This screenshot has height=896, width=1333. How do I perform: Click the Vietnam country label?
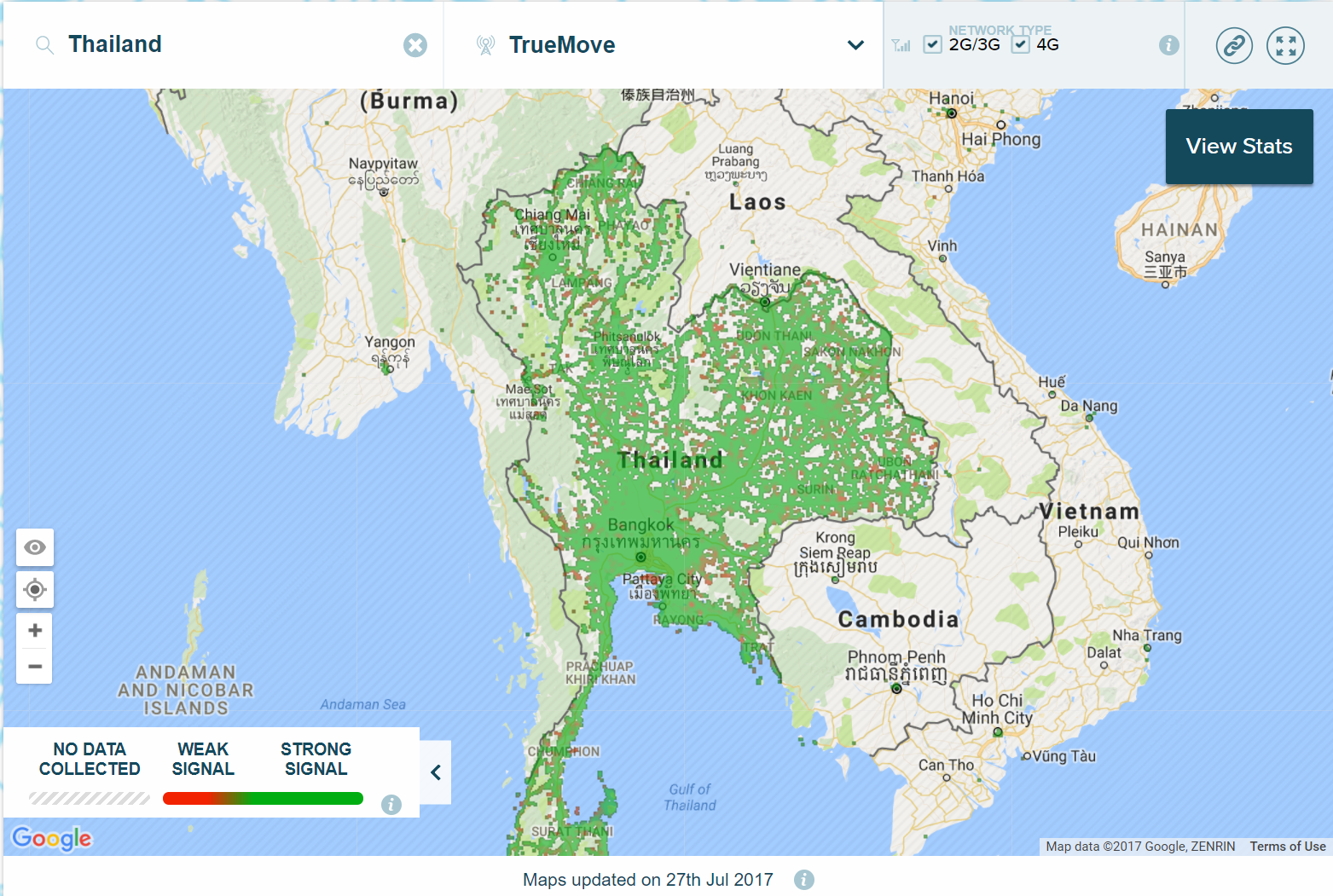pos(1089,512)
